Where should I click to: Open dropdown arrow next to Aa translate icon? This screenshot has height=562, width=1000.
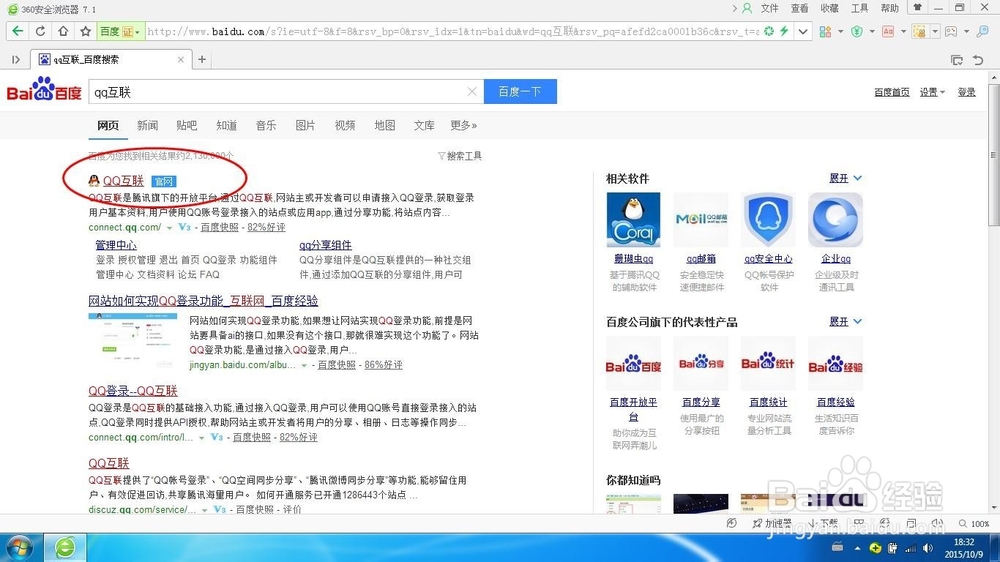coord(903,31)
